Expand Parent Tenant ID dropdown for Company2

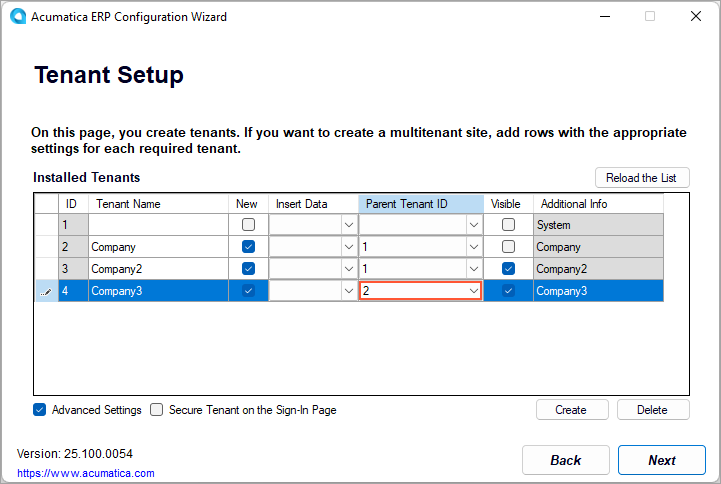click(x=474, y=269)
